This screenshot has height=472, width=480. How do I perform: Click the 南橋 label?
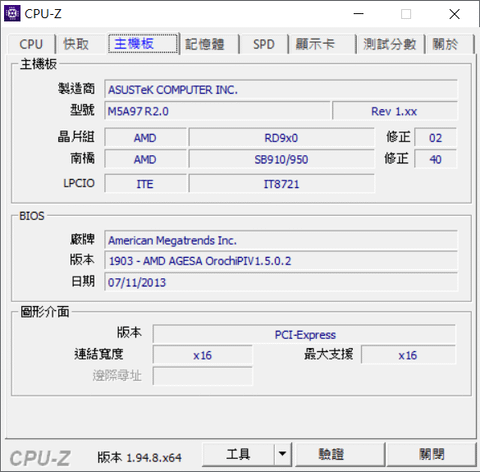coord(83,158)
